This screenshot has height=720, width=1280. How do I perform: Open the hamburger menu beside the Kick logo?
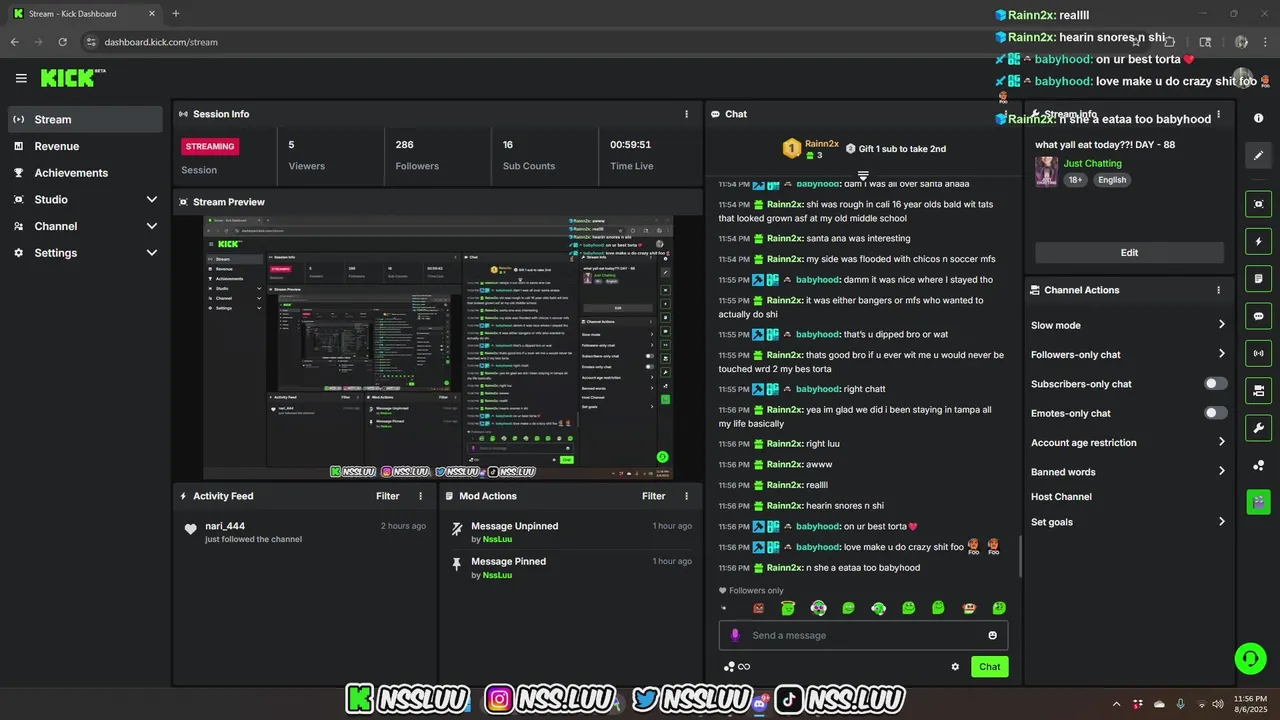pyautogui.click(x=21, y=78)
